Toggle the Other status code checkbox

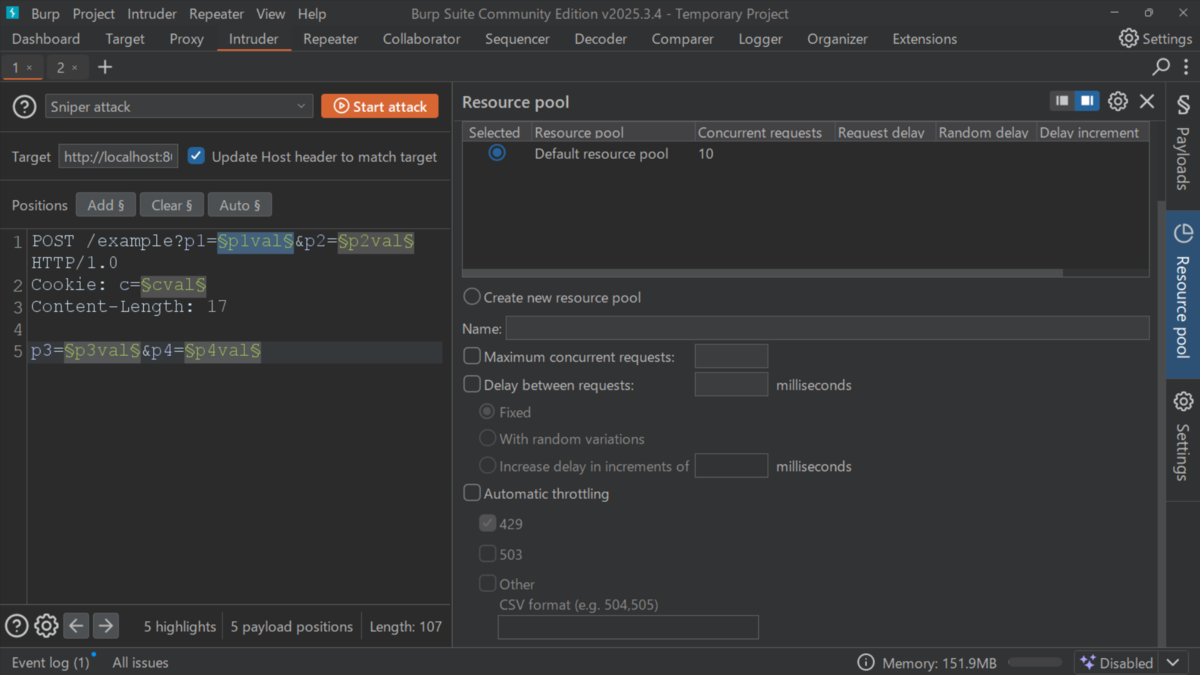(487, 583)
